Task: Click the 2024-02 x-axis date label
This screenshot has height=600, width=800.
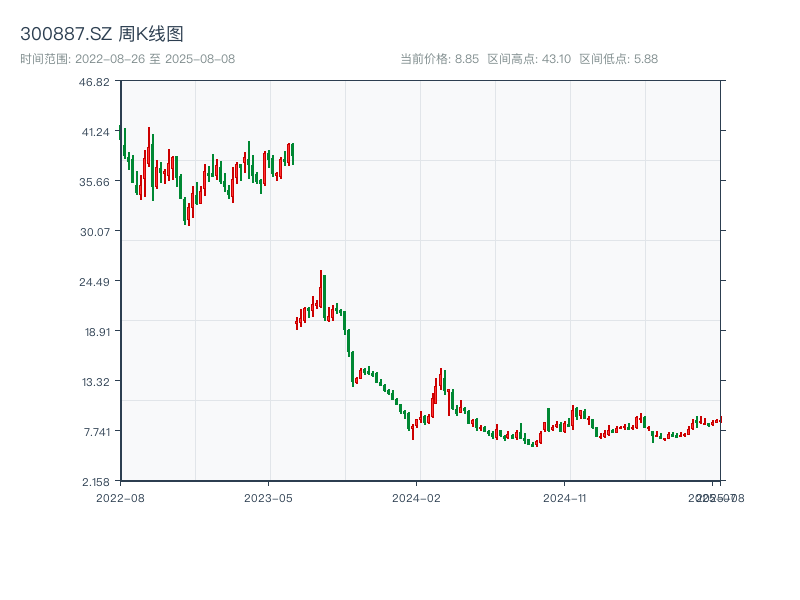Action: (417, 497)
